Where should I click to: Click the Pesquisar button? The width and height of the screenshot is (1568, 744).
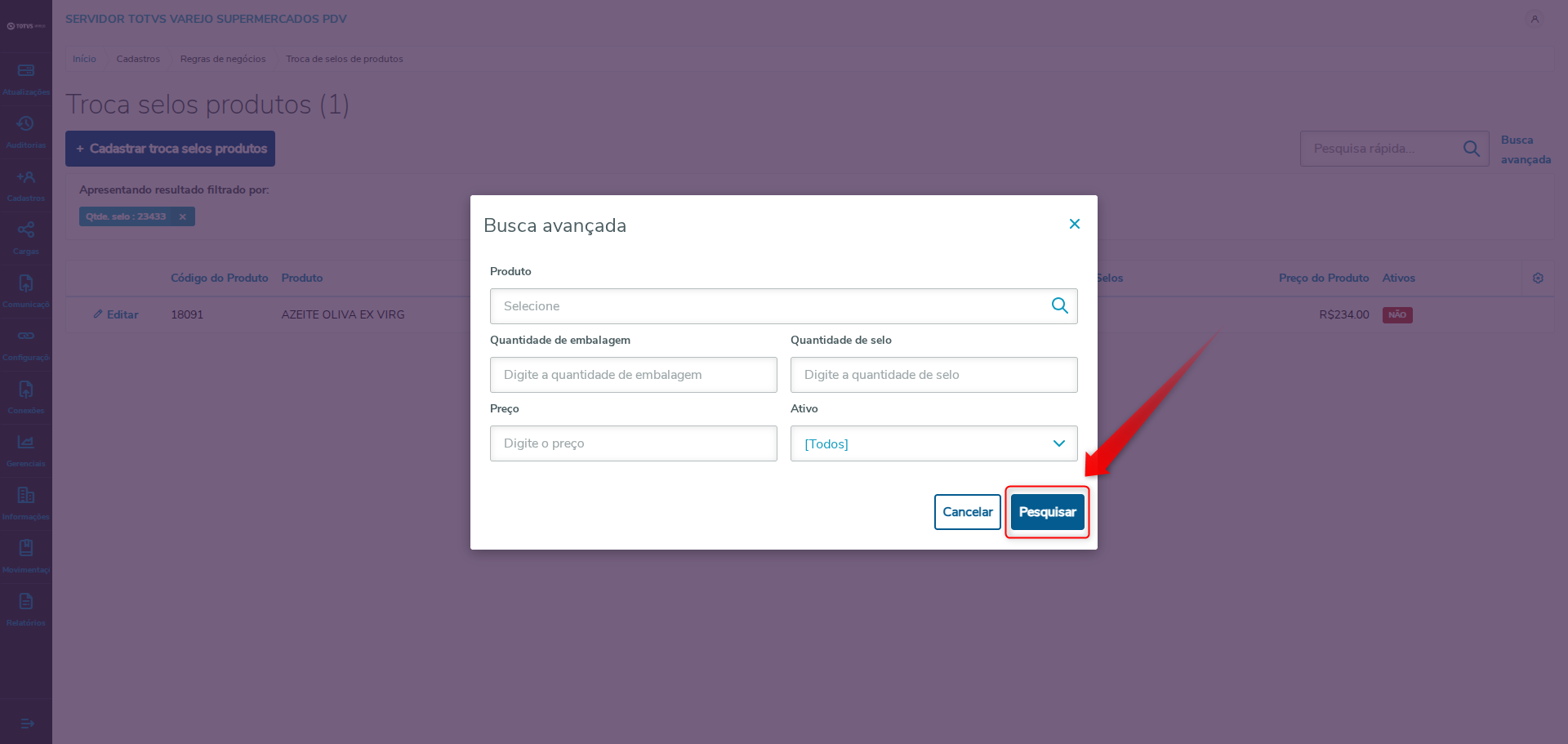click(1047, 512)
